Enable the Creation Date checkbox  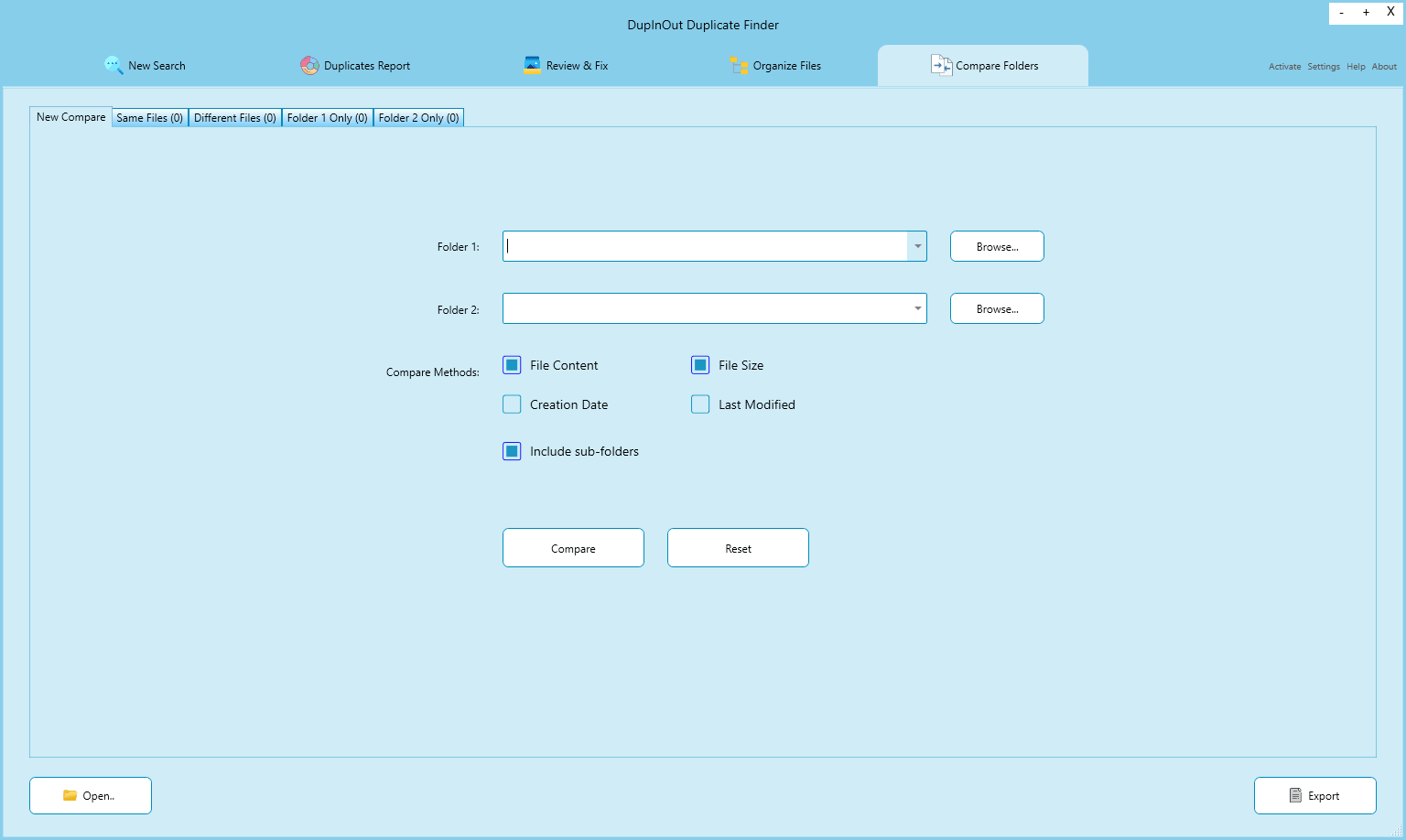[x=512, y=404]
